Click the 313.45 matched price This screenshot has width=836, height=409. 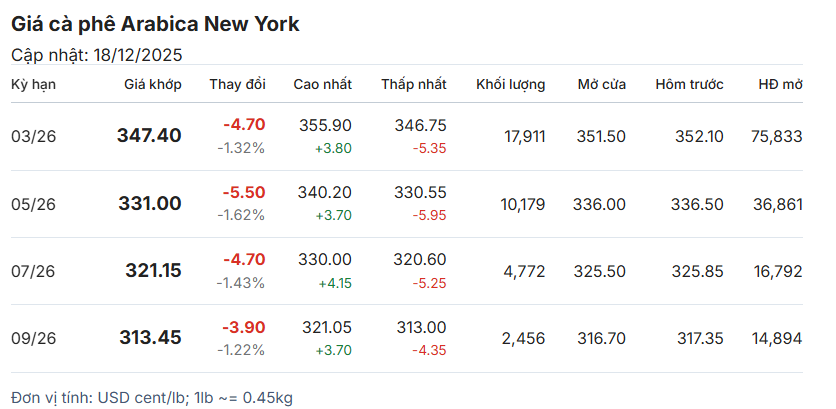tap(150, 338)
